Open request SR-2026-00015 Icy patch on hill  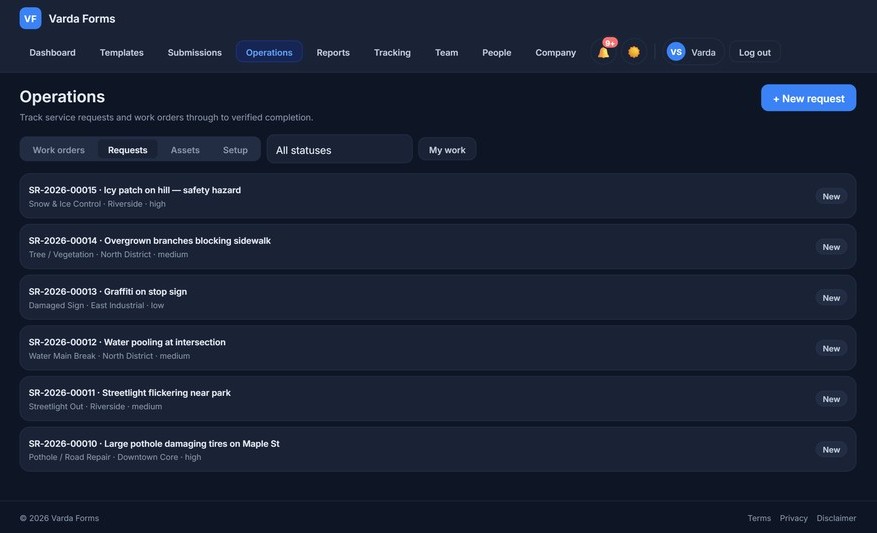pos(437,196)
